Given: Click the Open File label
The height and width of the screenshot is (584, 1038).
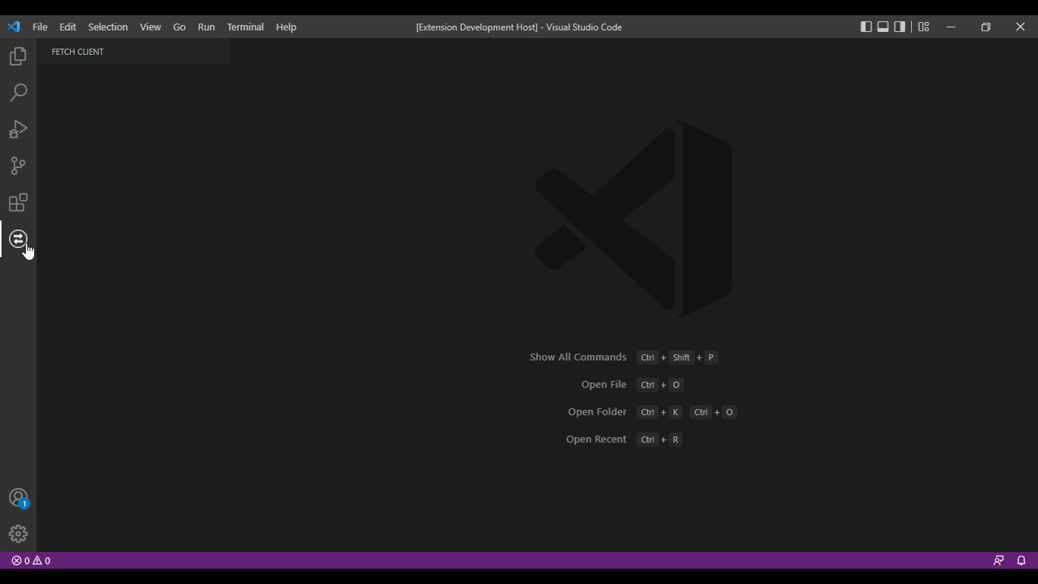Looking at the screenshot, I should coord(604,384).
